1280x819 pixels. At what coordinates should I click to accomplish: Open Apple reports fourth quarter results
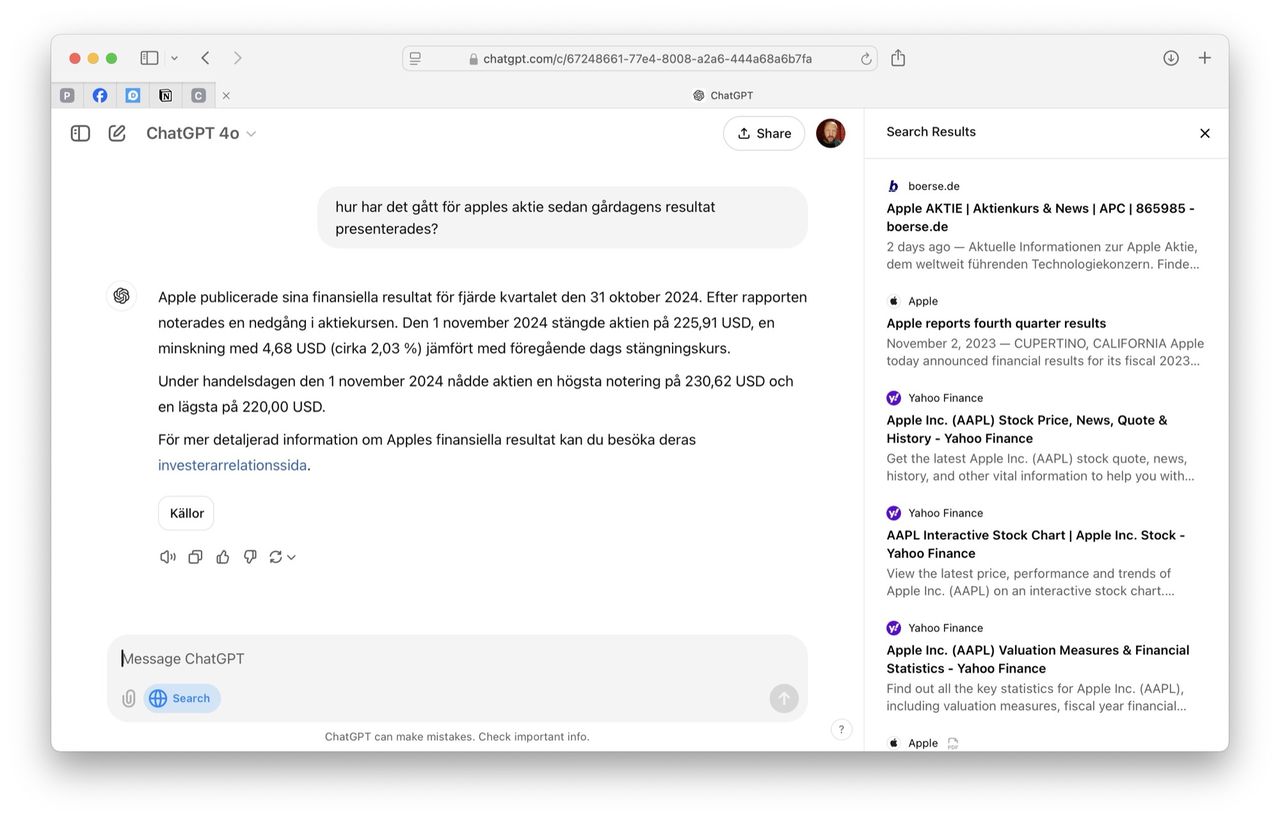coord(996,323)
